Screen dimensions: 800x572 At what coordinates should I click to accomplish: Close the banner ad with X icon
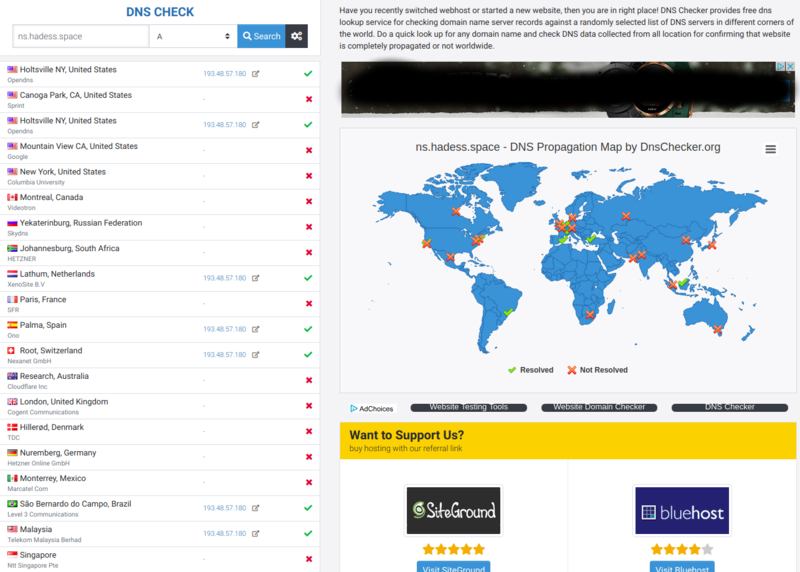coord(789,68)
